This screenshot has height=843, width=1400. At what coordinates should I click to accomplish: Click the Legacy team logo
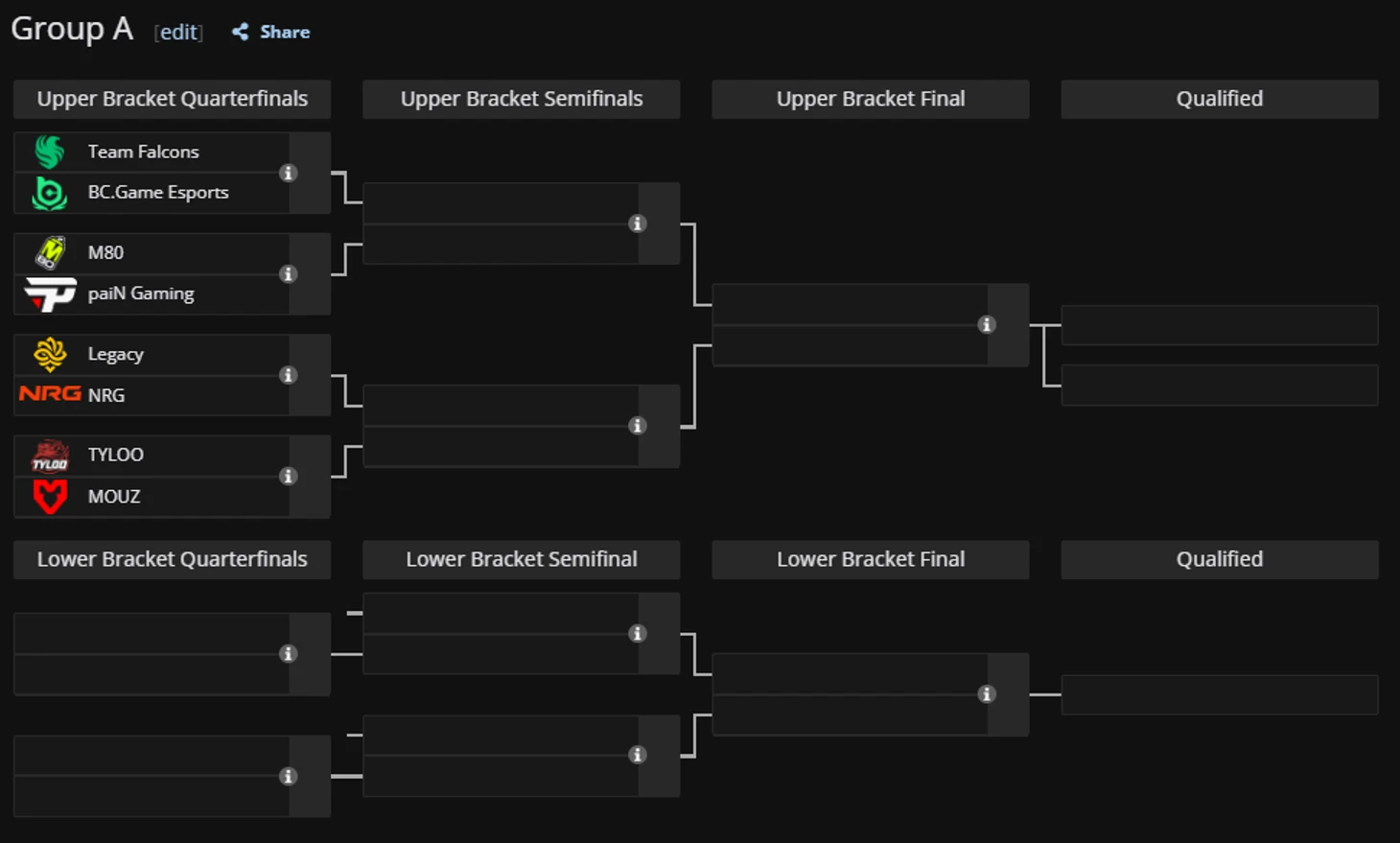click(x=50, y=354)
